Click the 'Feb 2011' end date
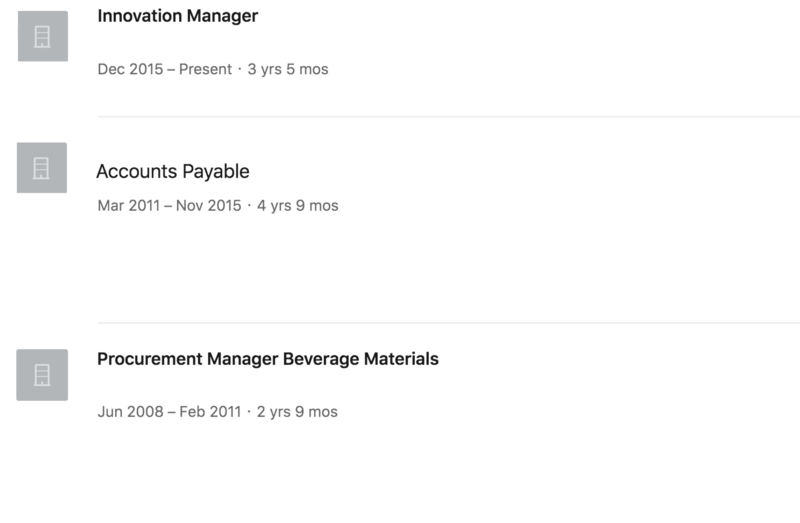 click(210, 412)
